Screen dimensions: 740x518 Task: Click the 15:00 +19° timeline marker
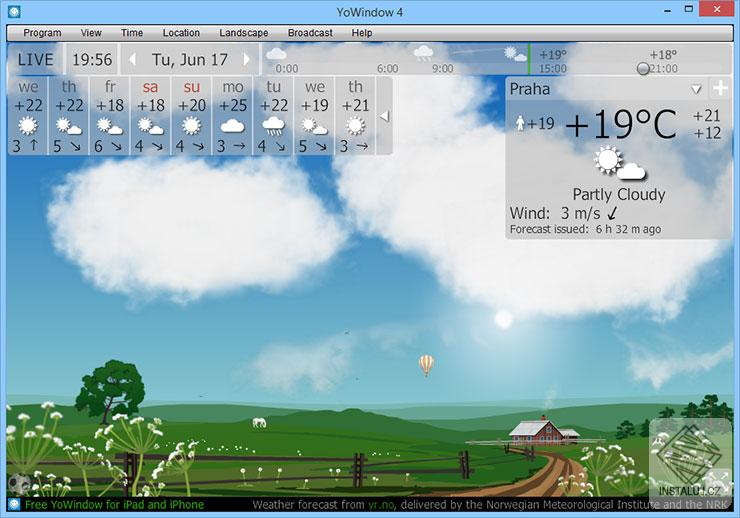[x=553, y=61]
